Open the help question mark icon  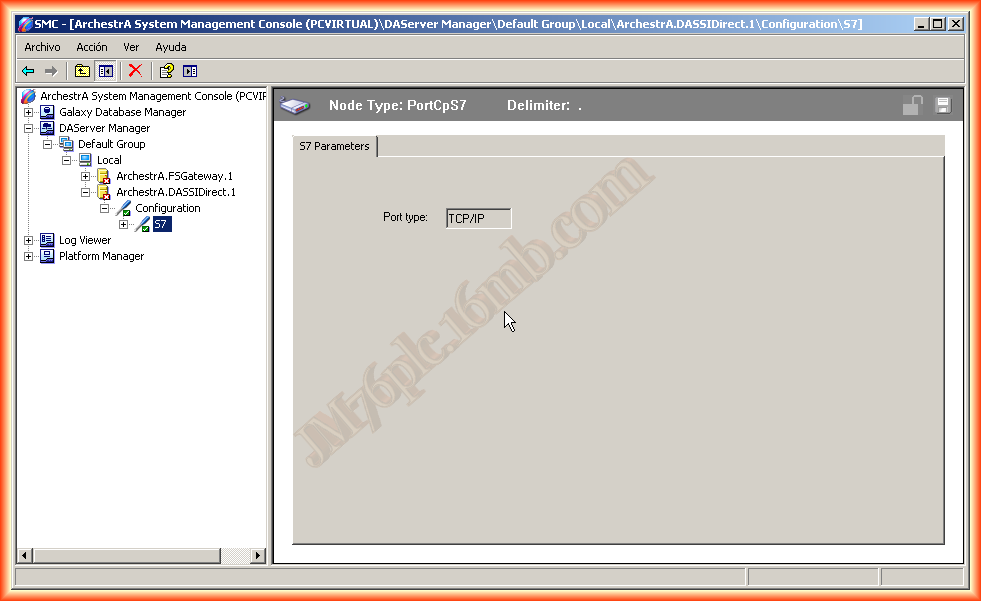(167, 71)
